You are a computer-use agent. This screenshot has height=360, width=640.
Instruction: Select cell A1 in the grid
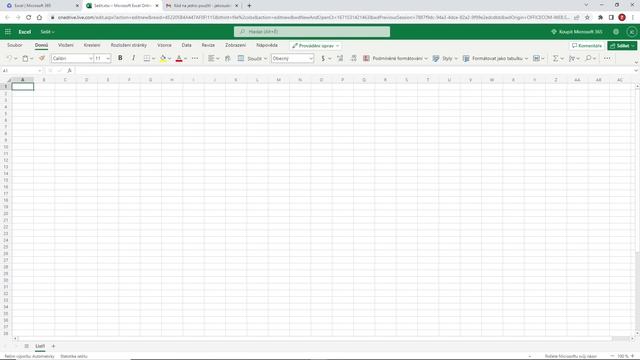23,87
